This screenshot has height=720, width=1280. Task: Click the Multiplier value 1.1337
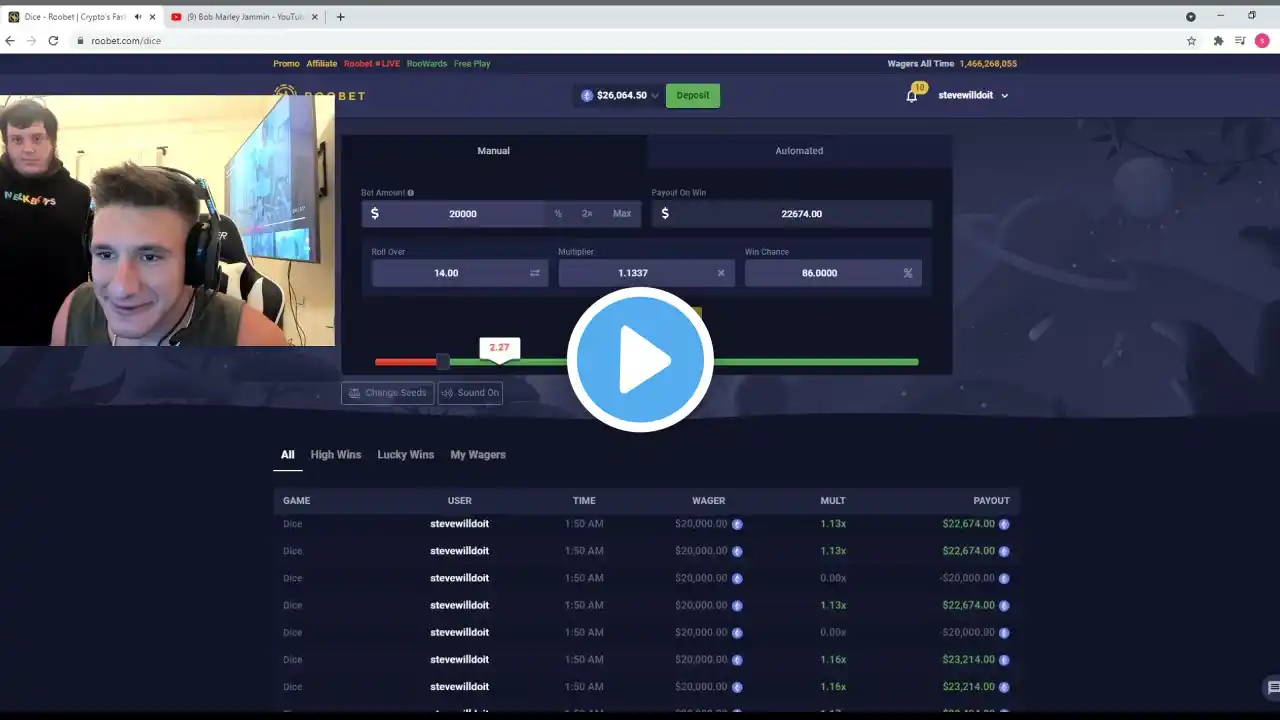coord(633,273)
